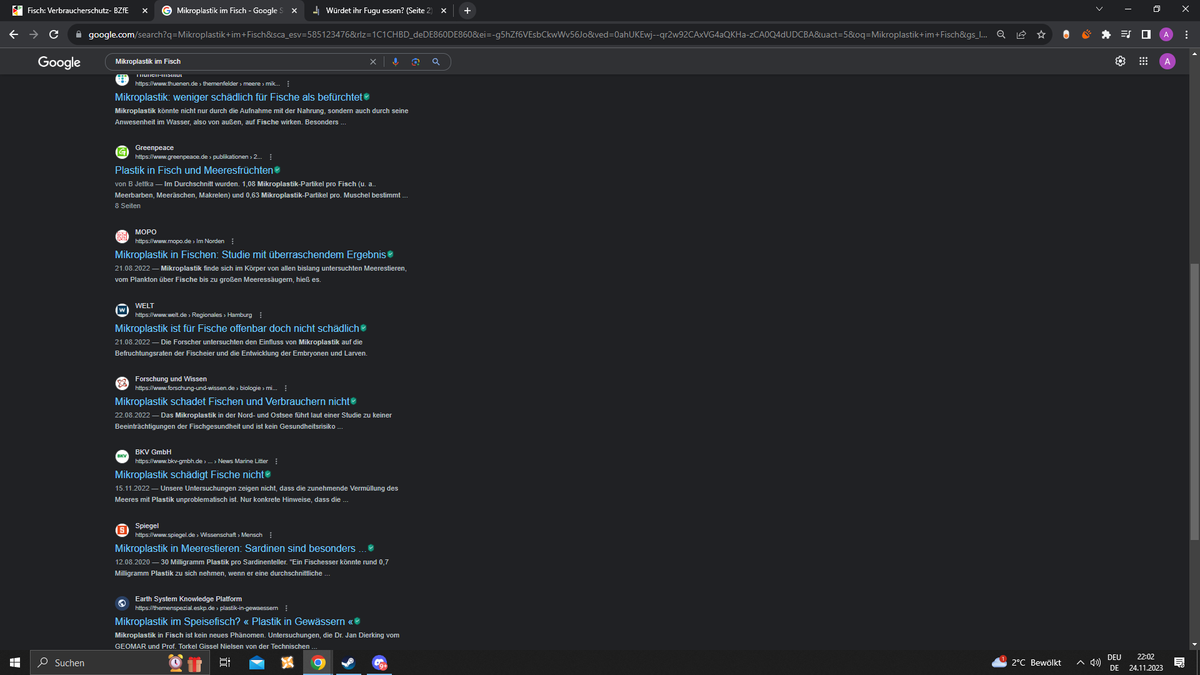Open more options for the thuenen.de result
1200x675 pixels.
(x=289, y=83)
